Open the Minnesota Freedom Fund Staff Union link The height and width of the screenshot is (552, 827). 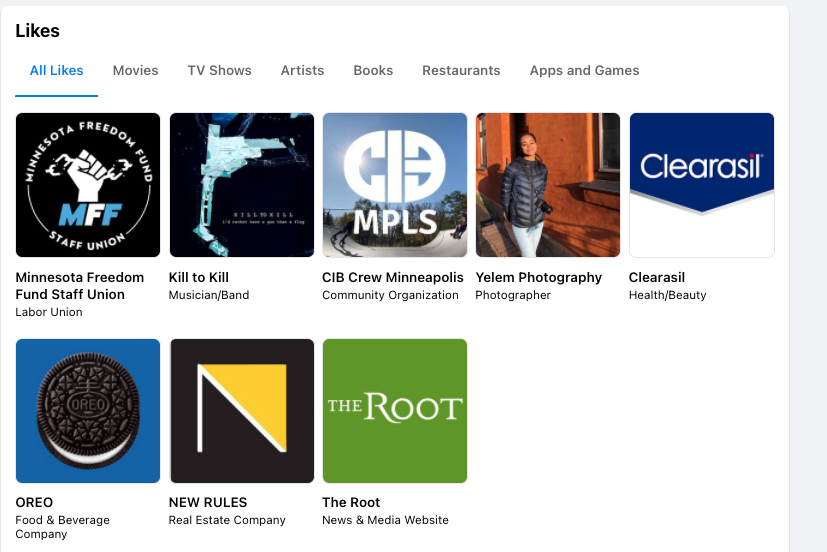pos(80,286)
